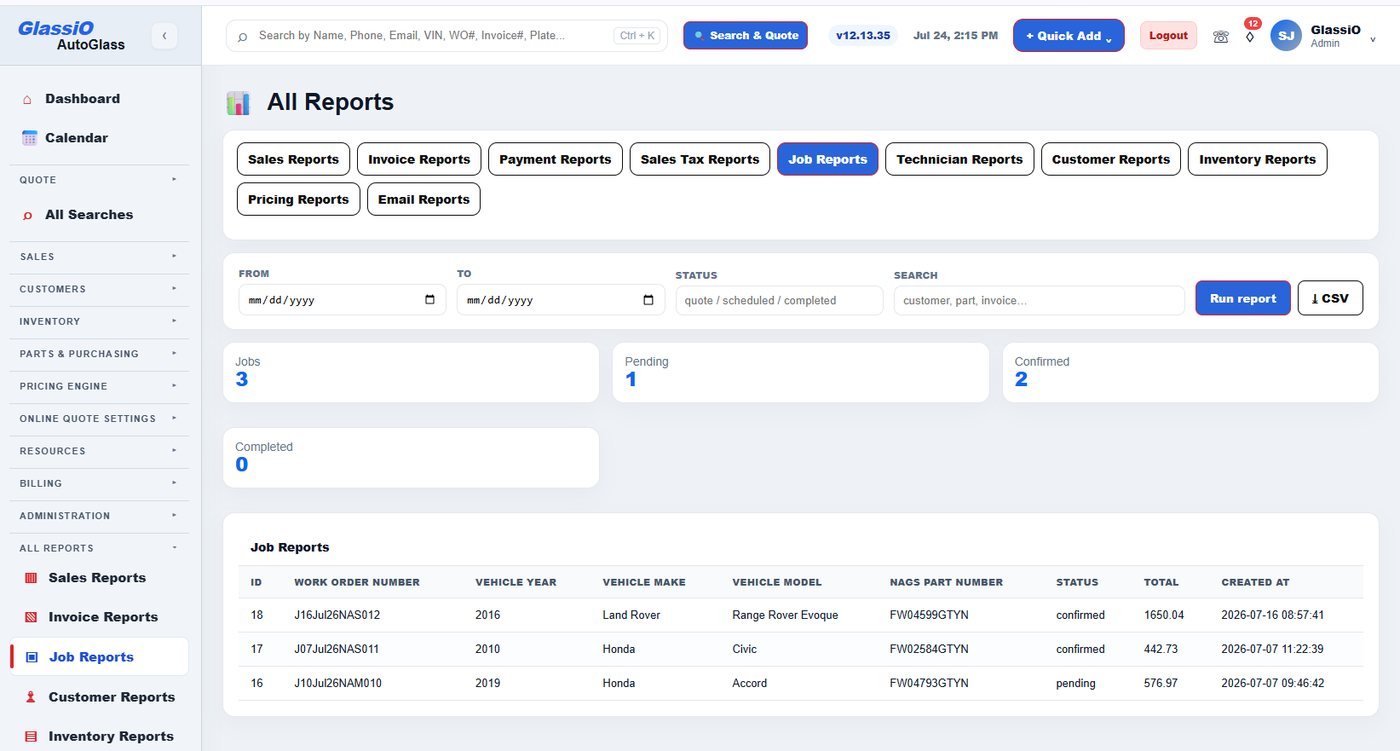Open the FROM date calendar picker

pyautogui.click(x=430, y=300)
